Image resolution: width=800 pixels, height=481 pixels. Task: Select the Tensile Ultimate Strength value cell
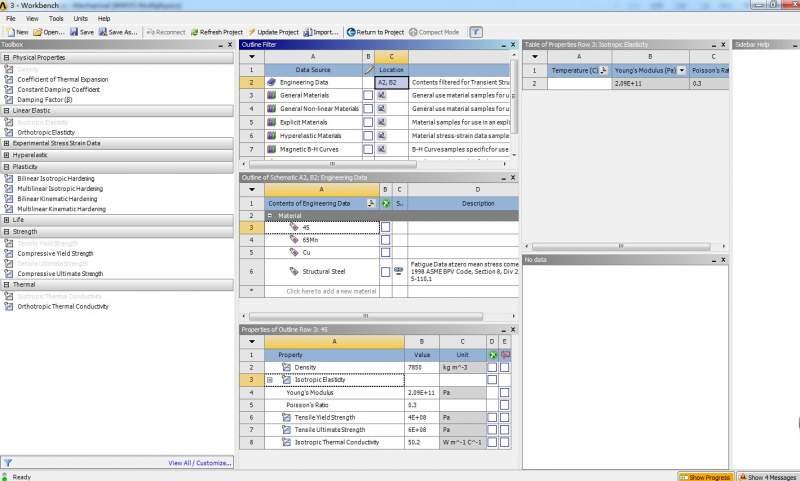coord(422,430)
